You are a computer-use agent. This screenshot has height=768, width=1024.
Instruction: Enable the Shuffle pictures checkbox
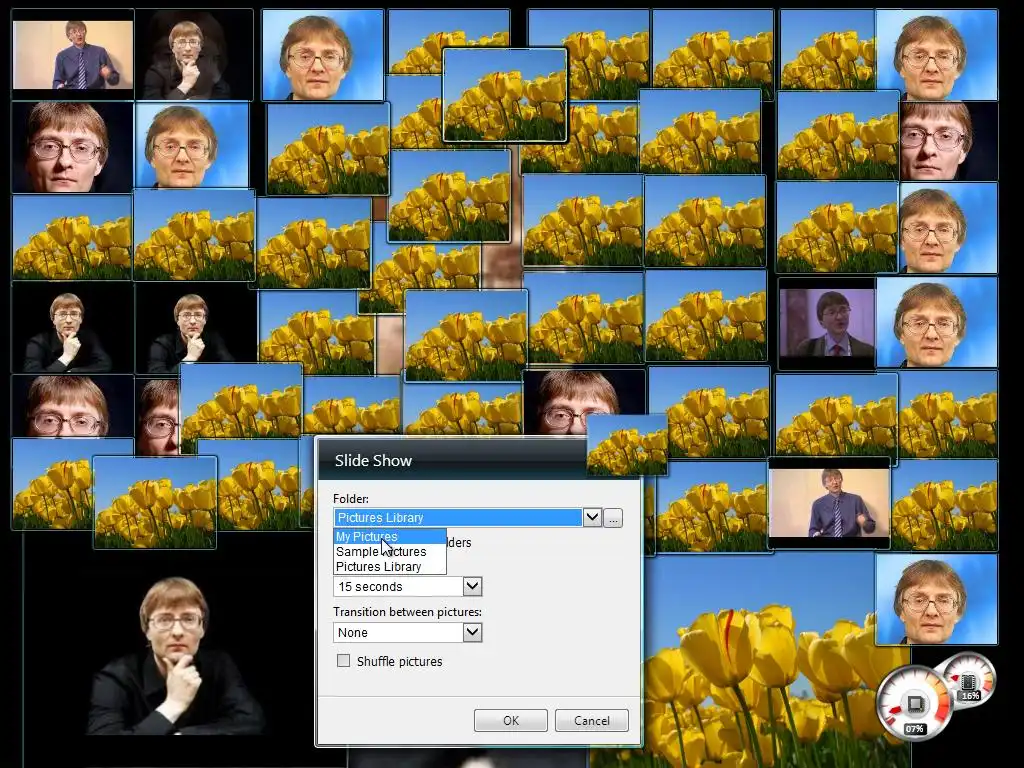(x=344, y=661)
